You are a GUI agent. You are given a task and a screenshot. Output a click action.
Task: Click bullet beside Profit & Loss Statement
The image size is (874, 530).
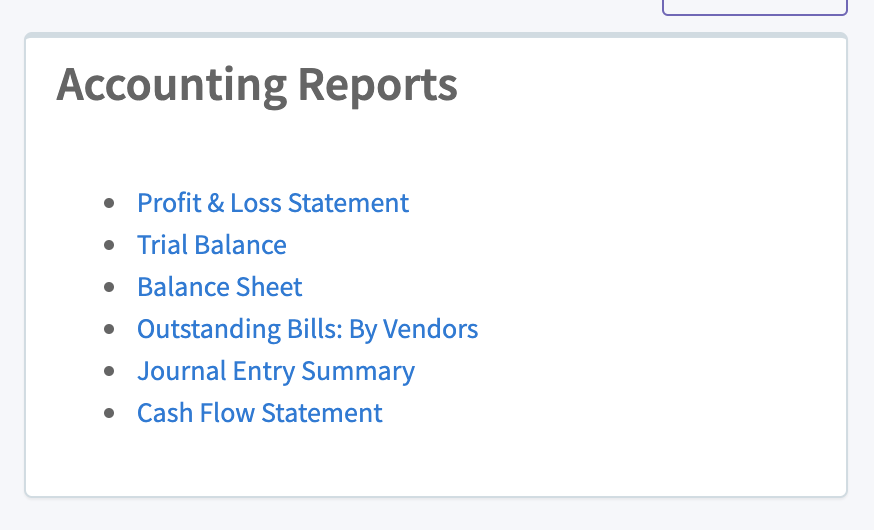pyautogui.click(x=109, y=203)
